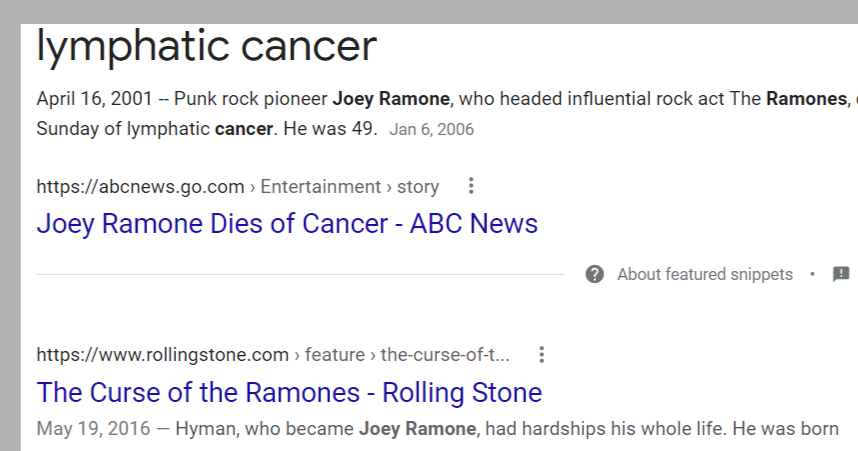This screenshot has height=451, width=858.
Task: Click About featured snippets link
Action: click(705, 274)
